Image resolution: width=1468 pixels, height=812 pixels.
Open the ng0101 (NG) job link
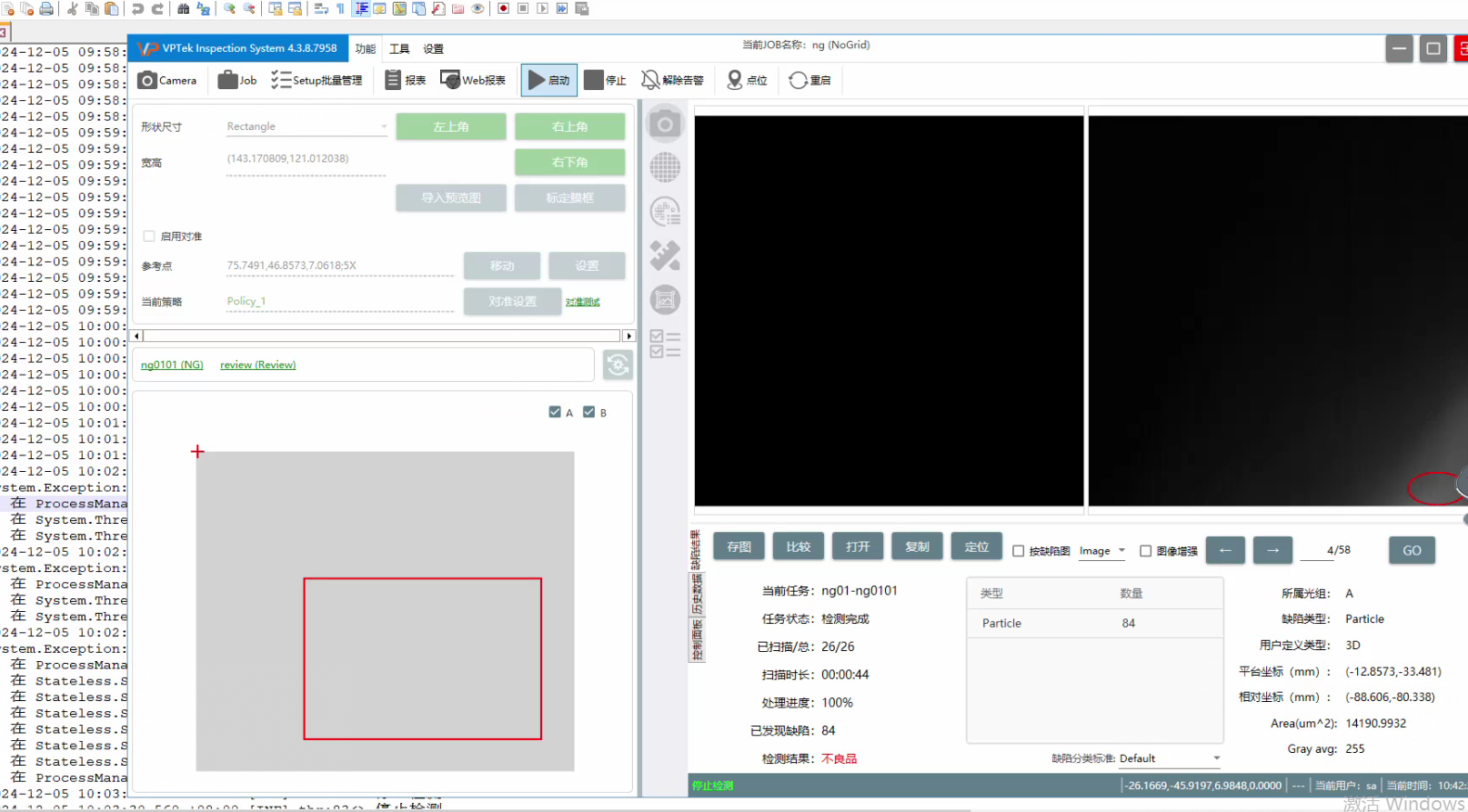click(172, 365)
